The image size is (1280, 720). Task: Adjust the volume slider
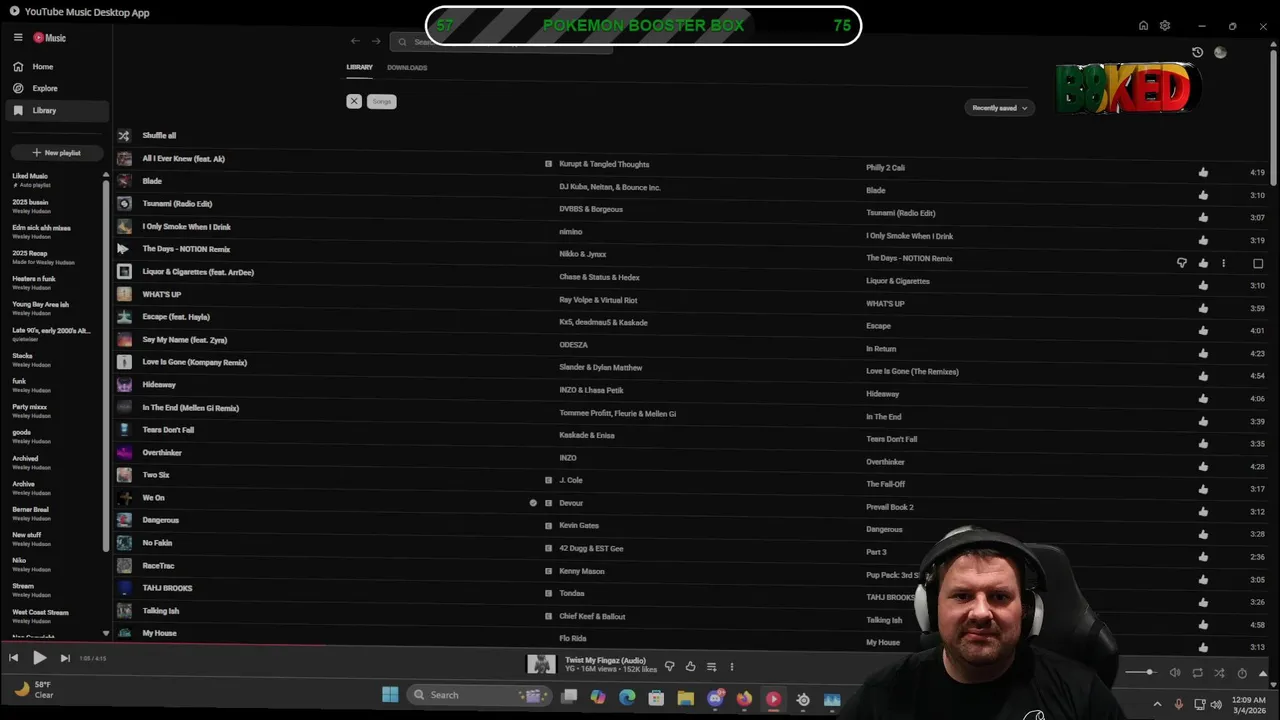coord(1140,672)
